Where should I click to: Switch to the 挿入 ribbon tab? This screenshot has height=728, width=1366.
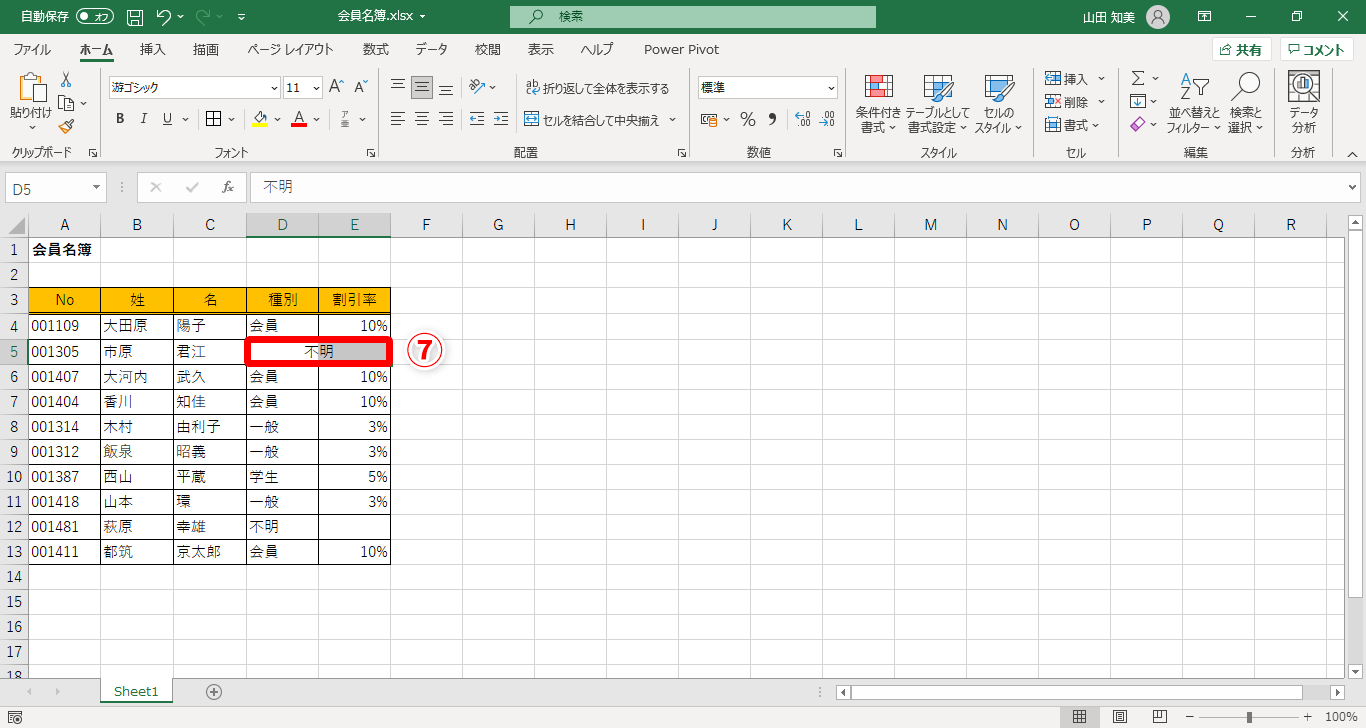click(153, 49)
